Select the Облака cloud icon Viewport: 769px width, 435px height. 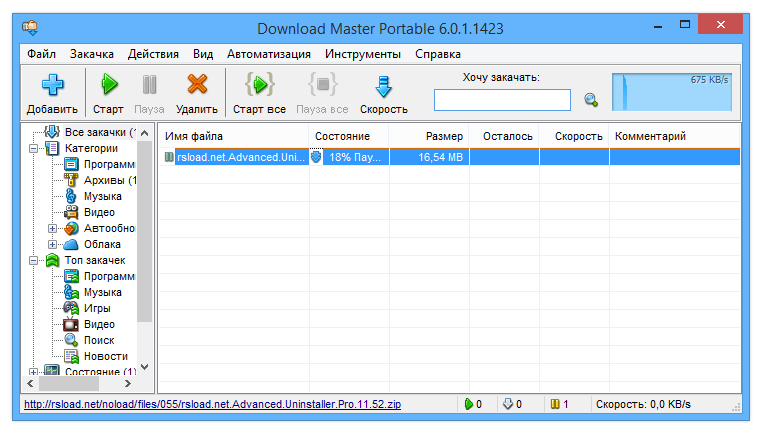(x=71, y=244)
